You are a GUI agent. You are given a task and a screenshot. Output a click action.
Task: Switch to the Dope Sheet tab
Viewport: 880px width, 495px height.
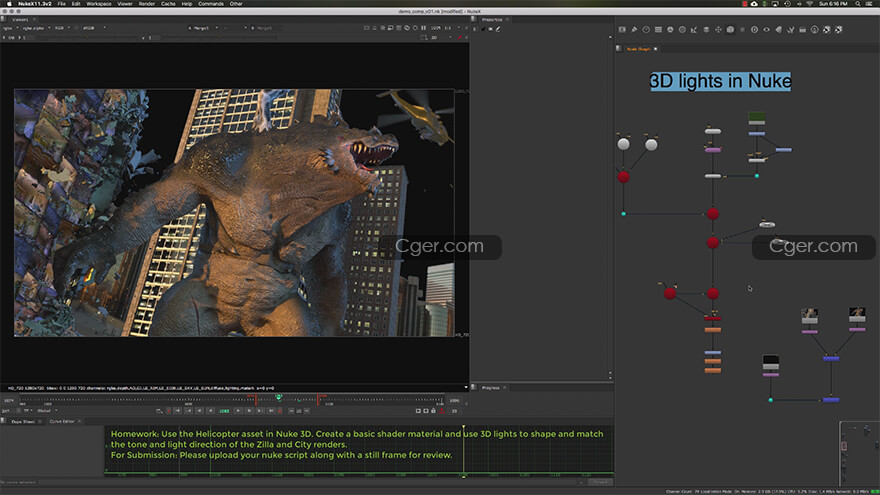(x=23, y=421)
